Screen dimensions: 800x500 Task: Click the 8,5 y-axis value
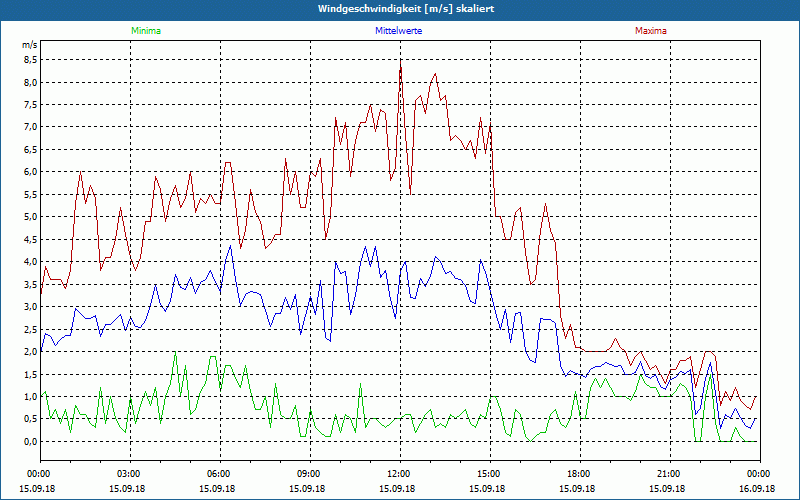click(31, 60)
